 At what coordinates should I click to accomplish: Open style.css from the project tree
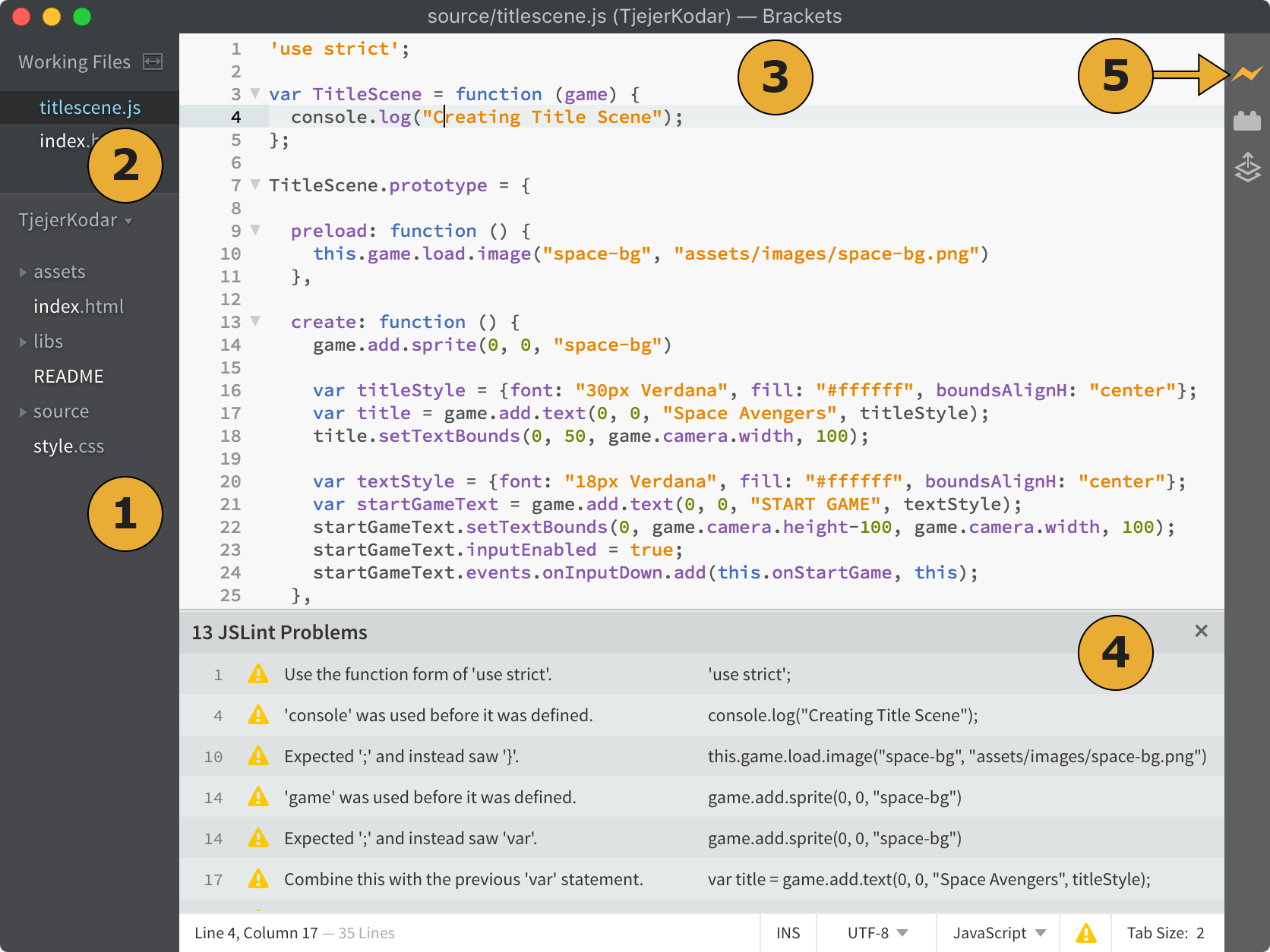pyautogui.click(x=68, y=446)
